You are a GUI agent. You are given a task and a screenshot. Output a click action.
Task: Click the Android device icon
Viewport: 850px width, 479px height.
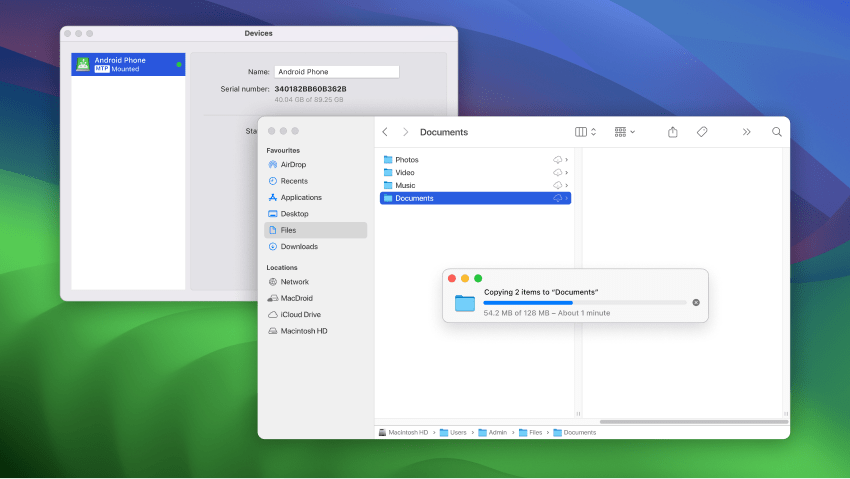83,64
